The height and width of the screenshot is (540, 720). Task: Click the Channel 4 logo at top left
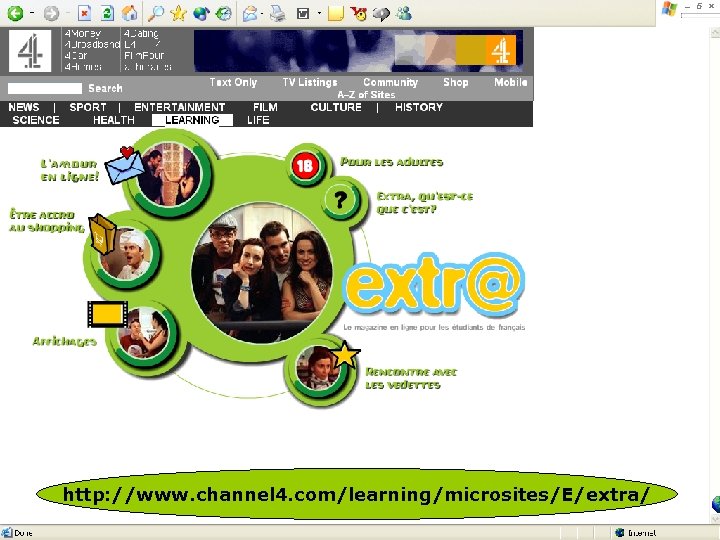30,51
